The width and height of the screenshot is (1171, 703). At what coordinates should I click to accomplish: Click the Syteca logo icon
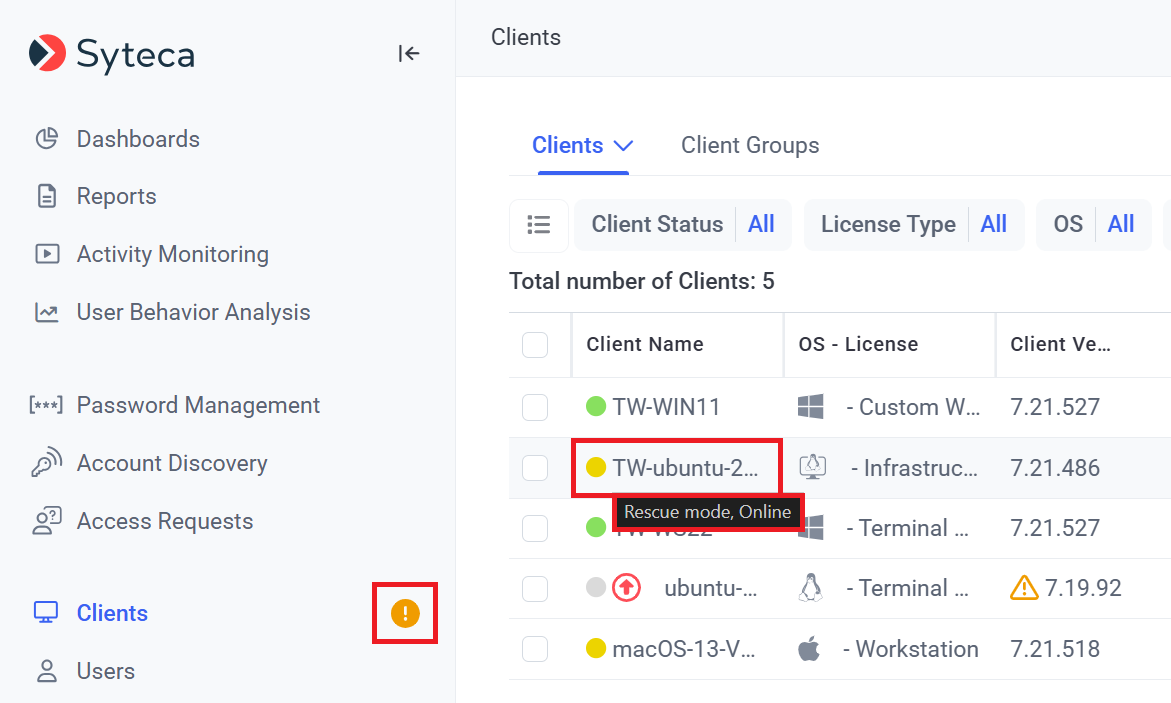tap(47, 54)
